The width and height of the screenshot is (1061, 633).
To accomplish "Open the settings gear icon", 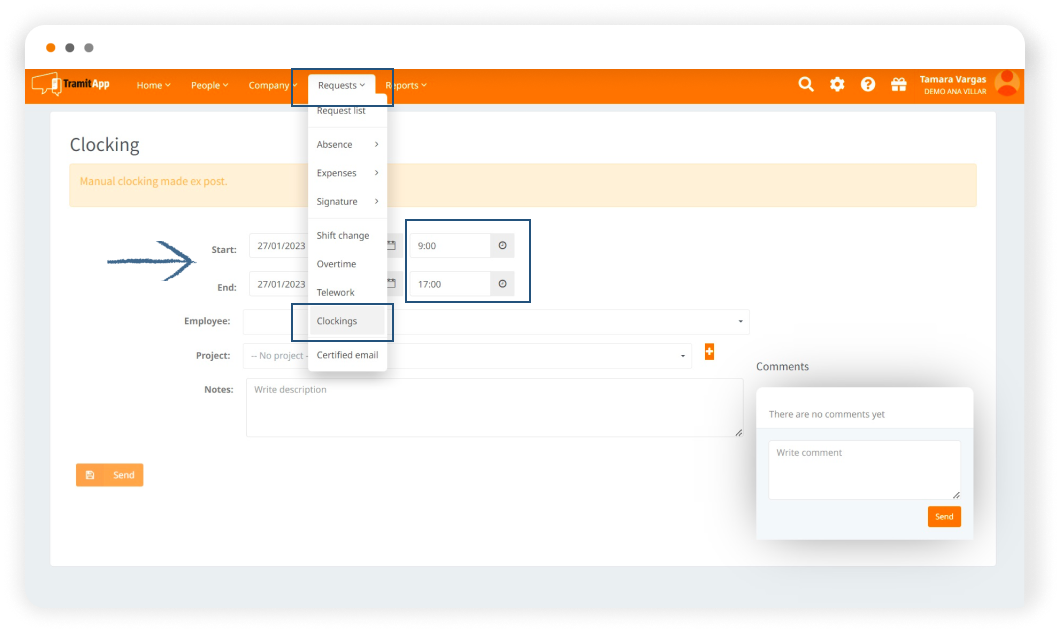I will [837, 85].
